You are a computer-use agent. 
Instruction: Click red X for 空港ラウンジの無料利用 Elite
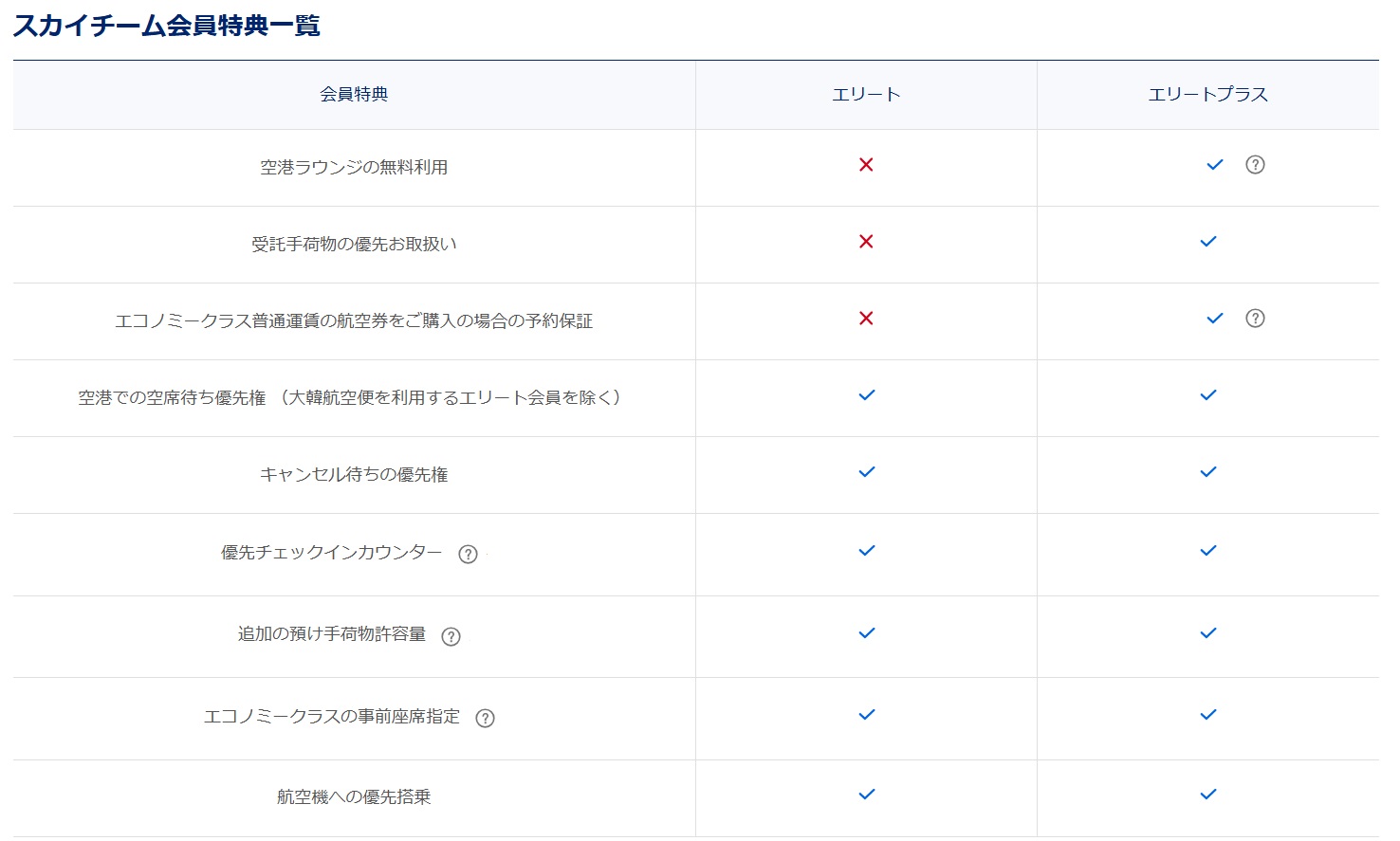[866, 165]
